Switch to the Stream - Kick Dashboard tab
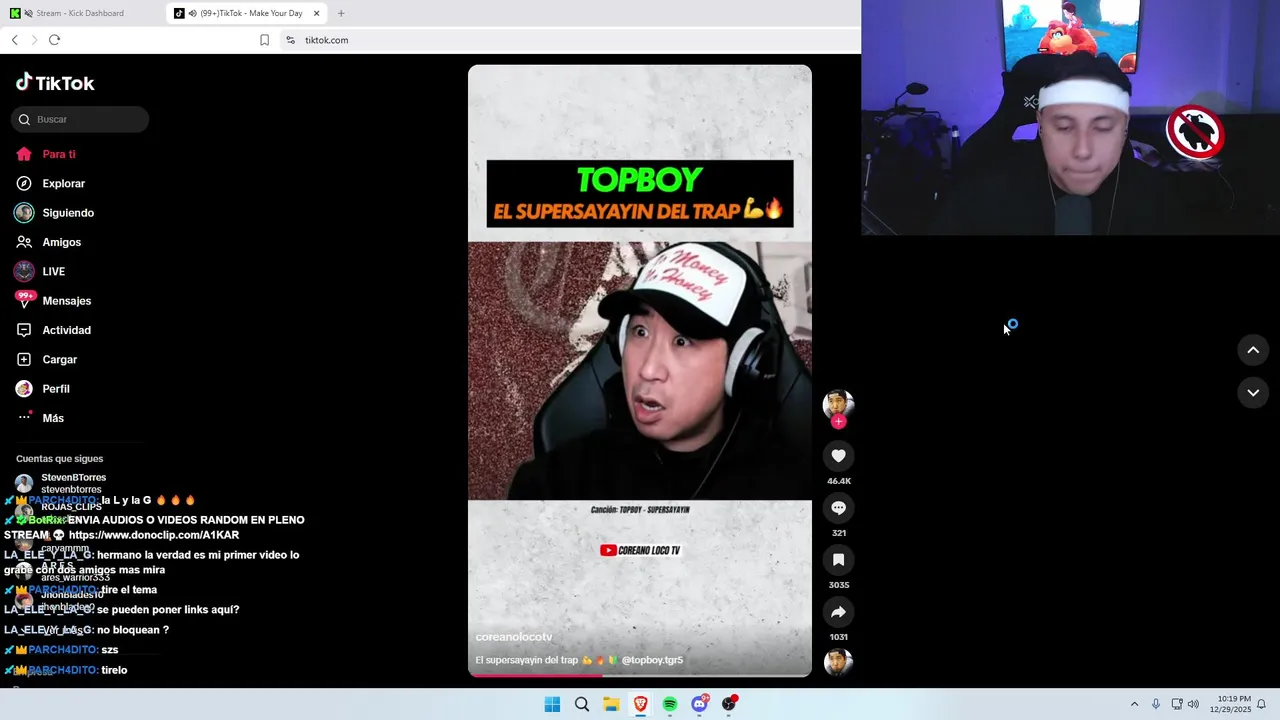Screen dimensions: 1280x720 pos(80,13)
